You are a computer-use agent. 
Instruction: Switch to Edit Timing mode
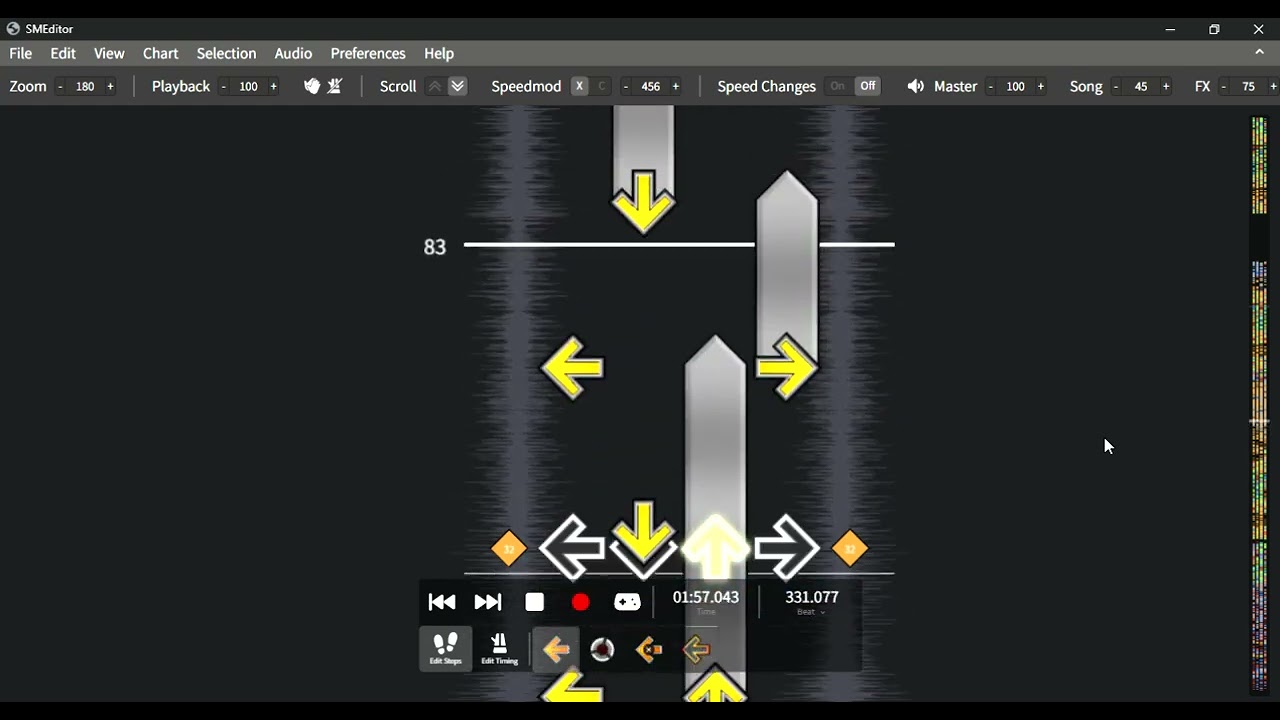[499, 649]
